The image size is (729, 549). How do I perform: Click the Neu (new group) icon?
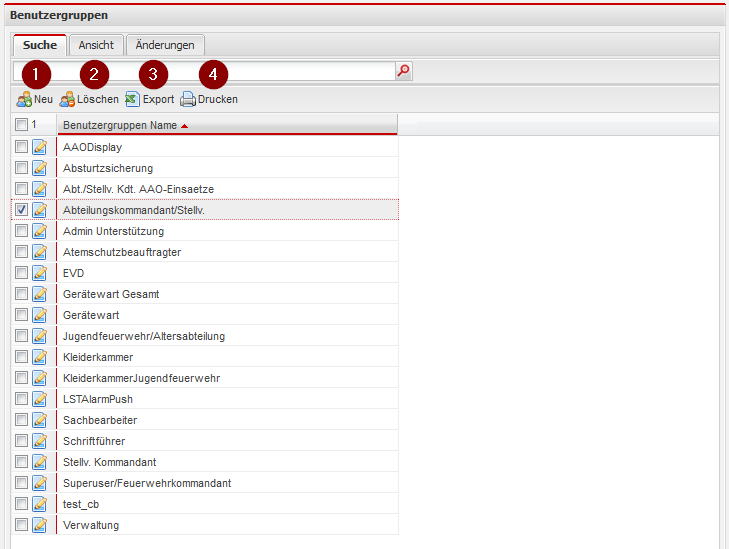click(23, 100)
